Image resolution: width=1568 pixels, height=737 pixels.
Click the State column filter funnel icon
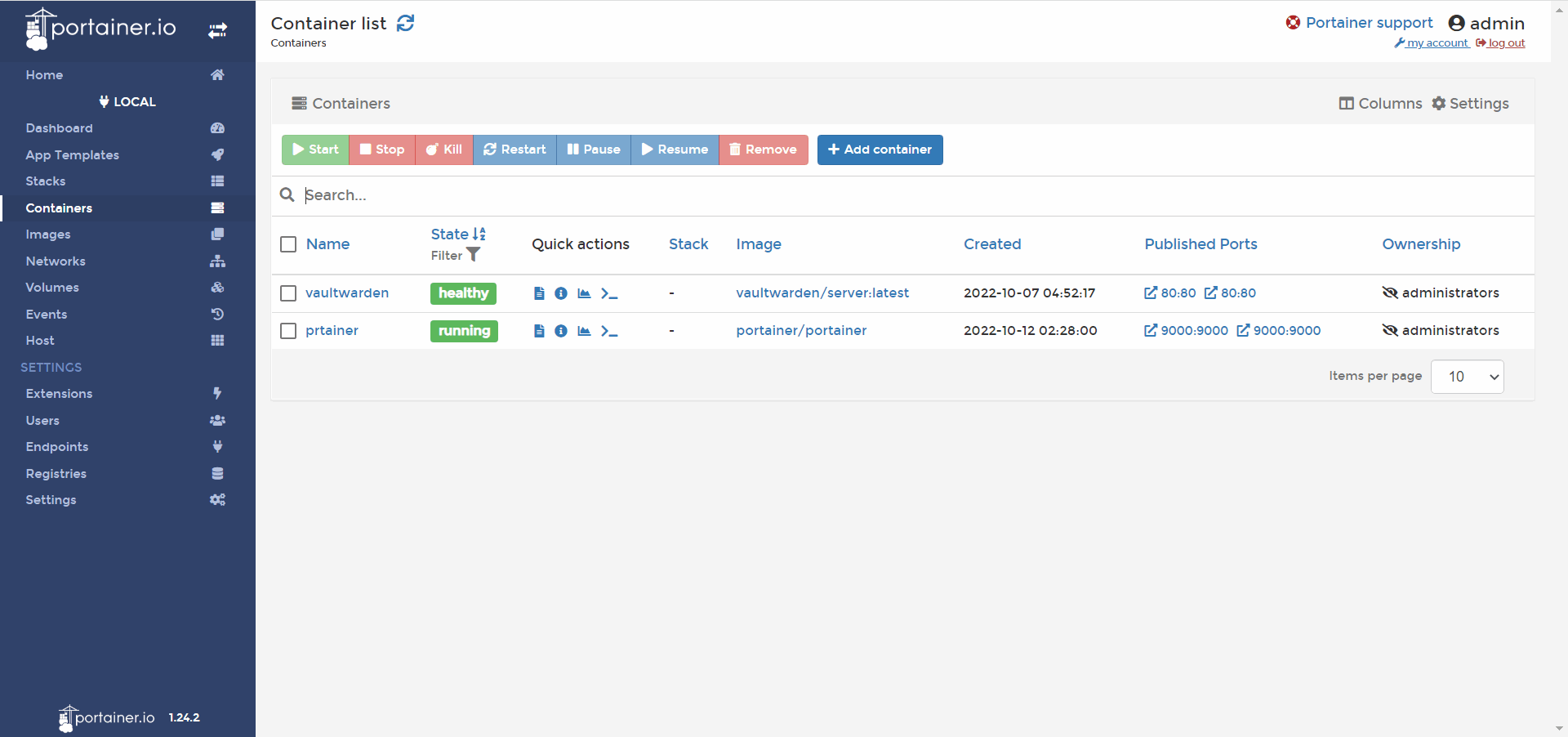click(x=473, y=255)
